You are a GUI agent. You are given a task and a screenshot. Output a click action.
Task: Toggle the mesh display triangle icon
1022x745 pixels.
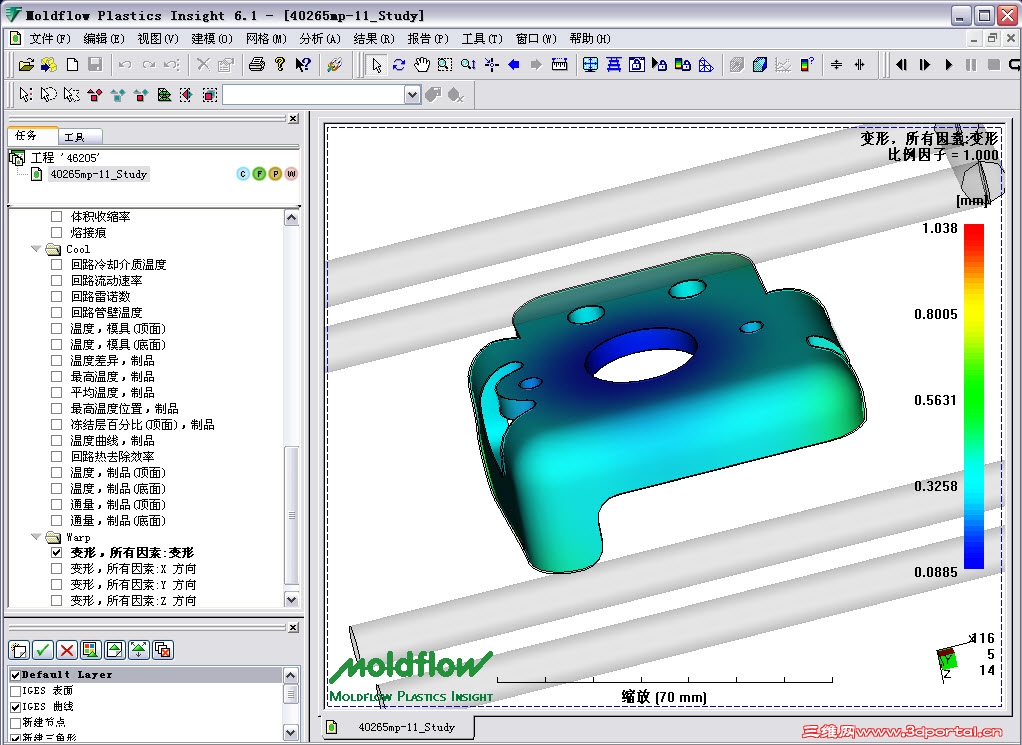(706, 65)
